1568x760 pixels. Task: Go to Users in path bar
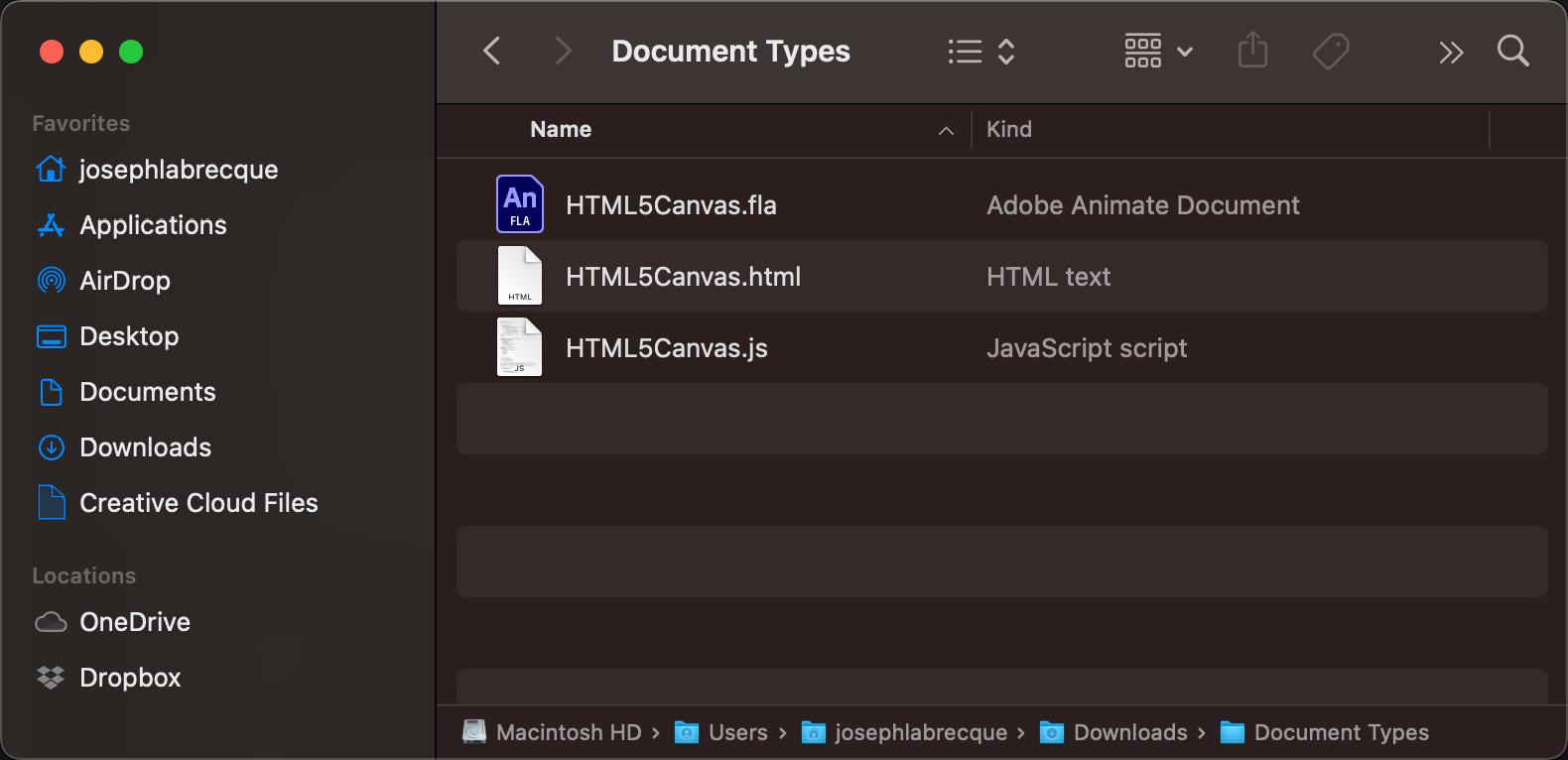737,732
